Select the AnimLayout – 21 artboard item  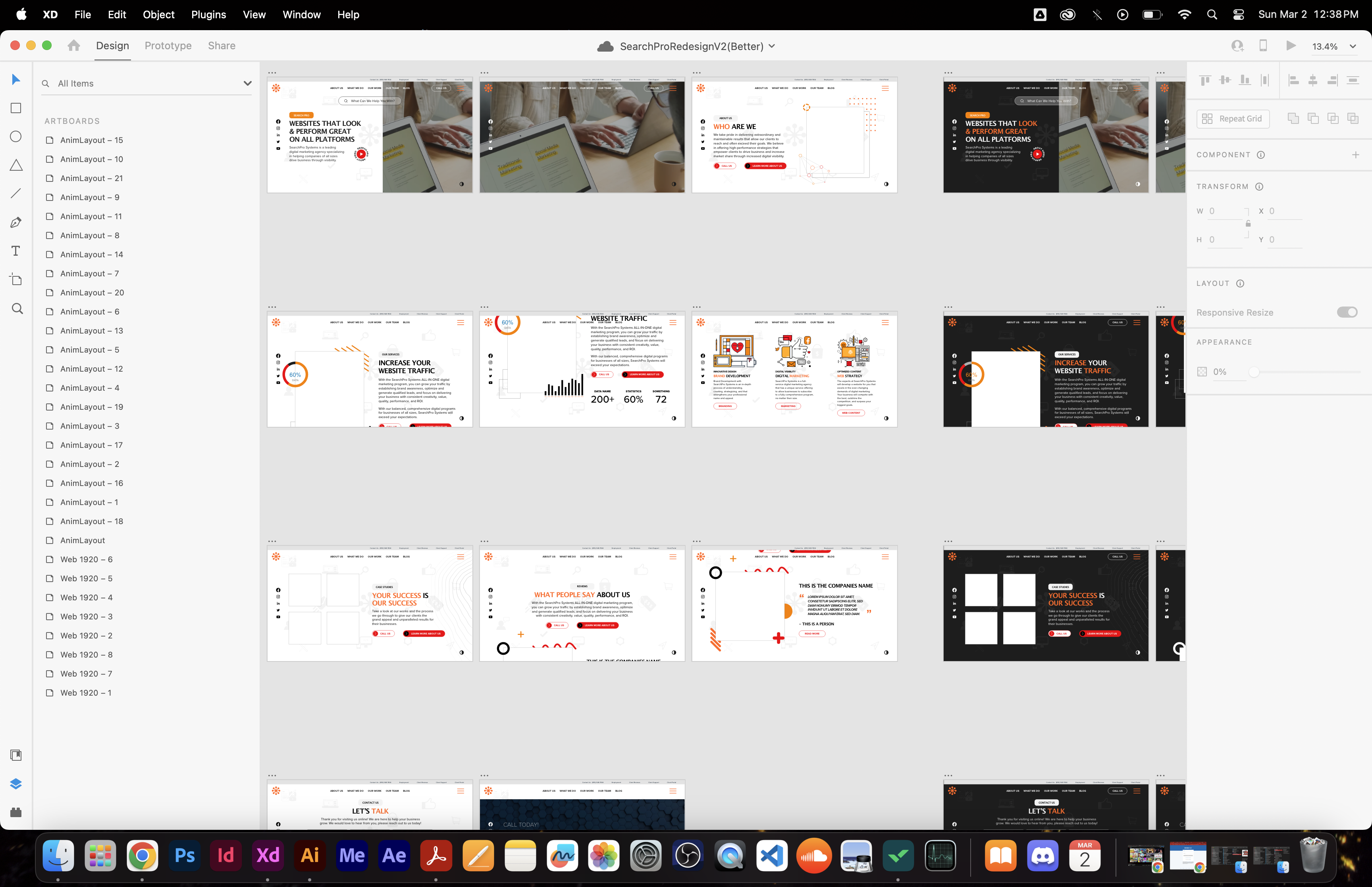click(x=91, y=178)
